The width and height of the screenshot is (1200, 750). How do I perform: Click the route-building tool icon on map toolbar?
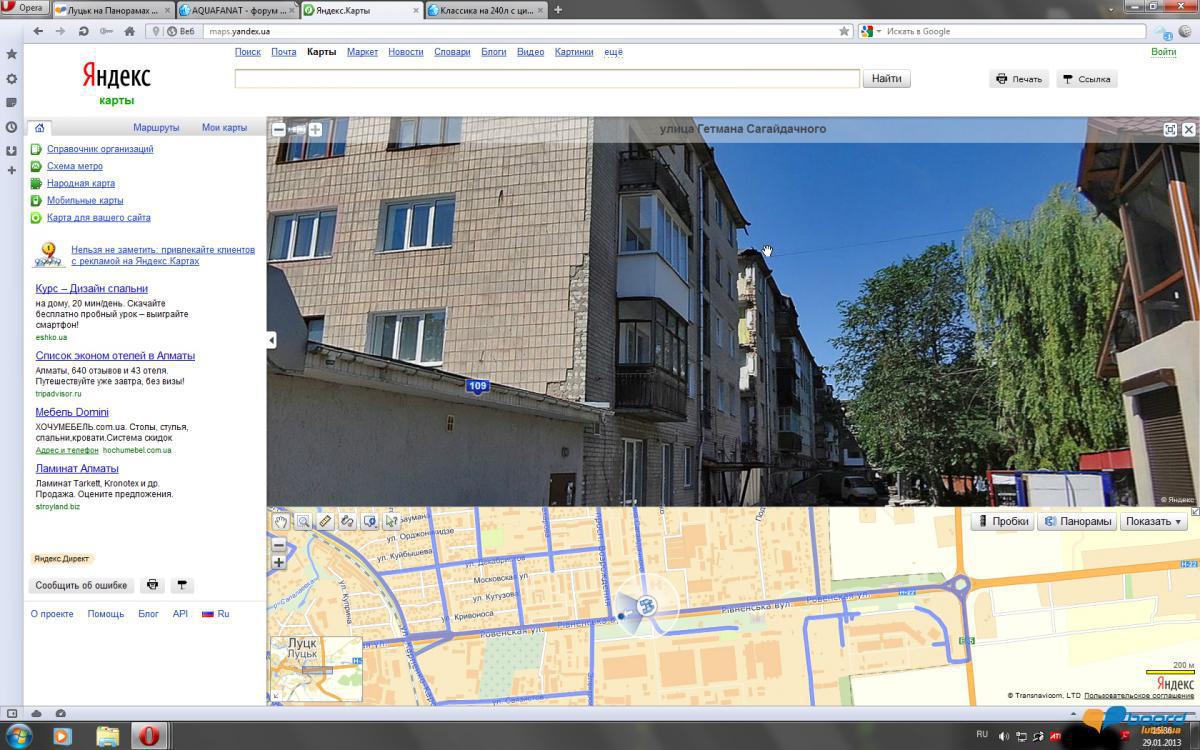[347, 521]
